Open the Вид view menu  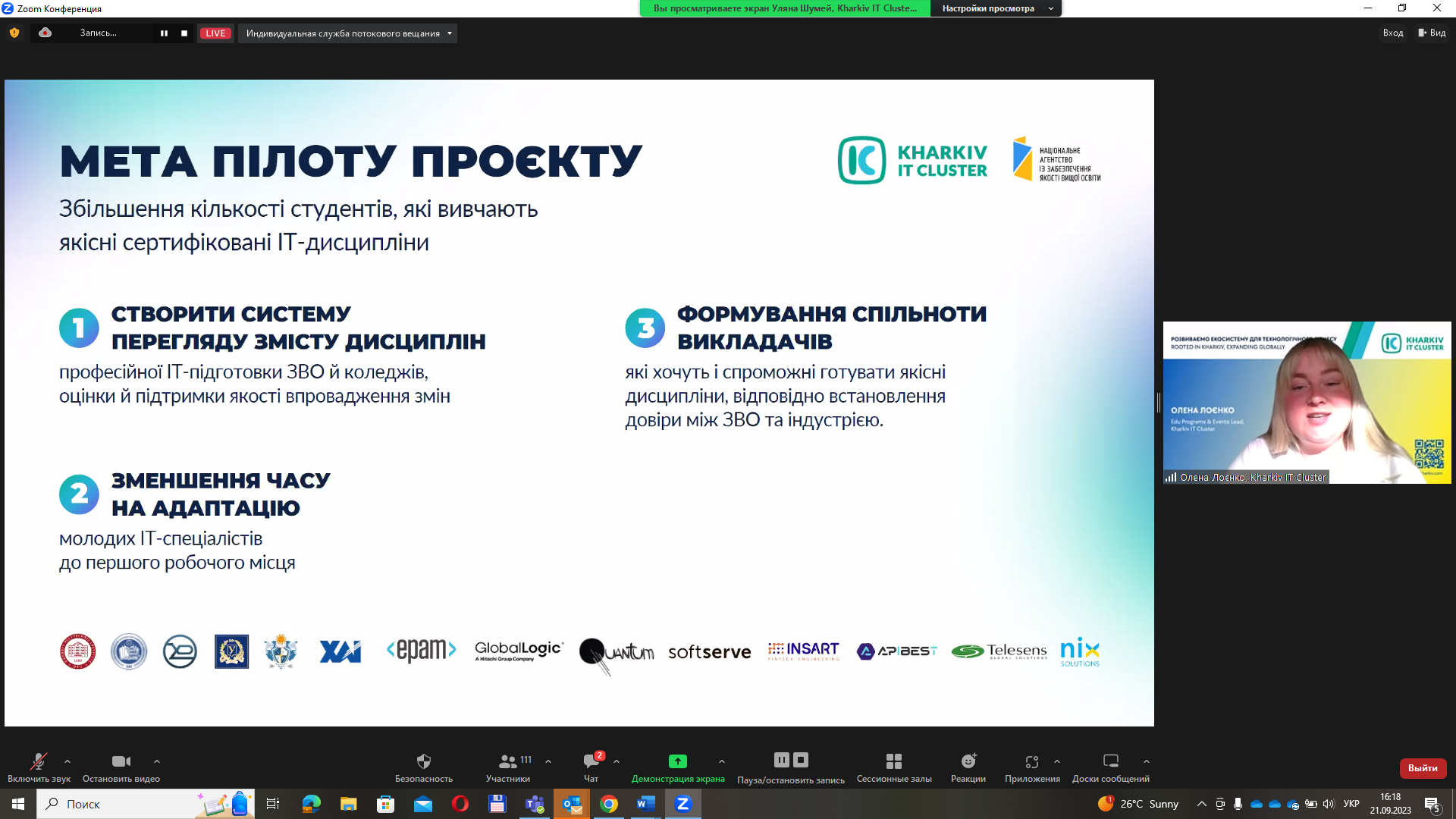pos(1432,33)
